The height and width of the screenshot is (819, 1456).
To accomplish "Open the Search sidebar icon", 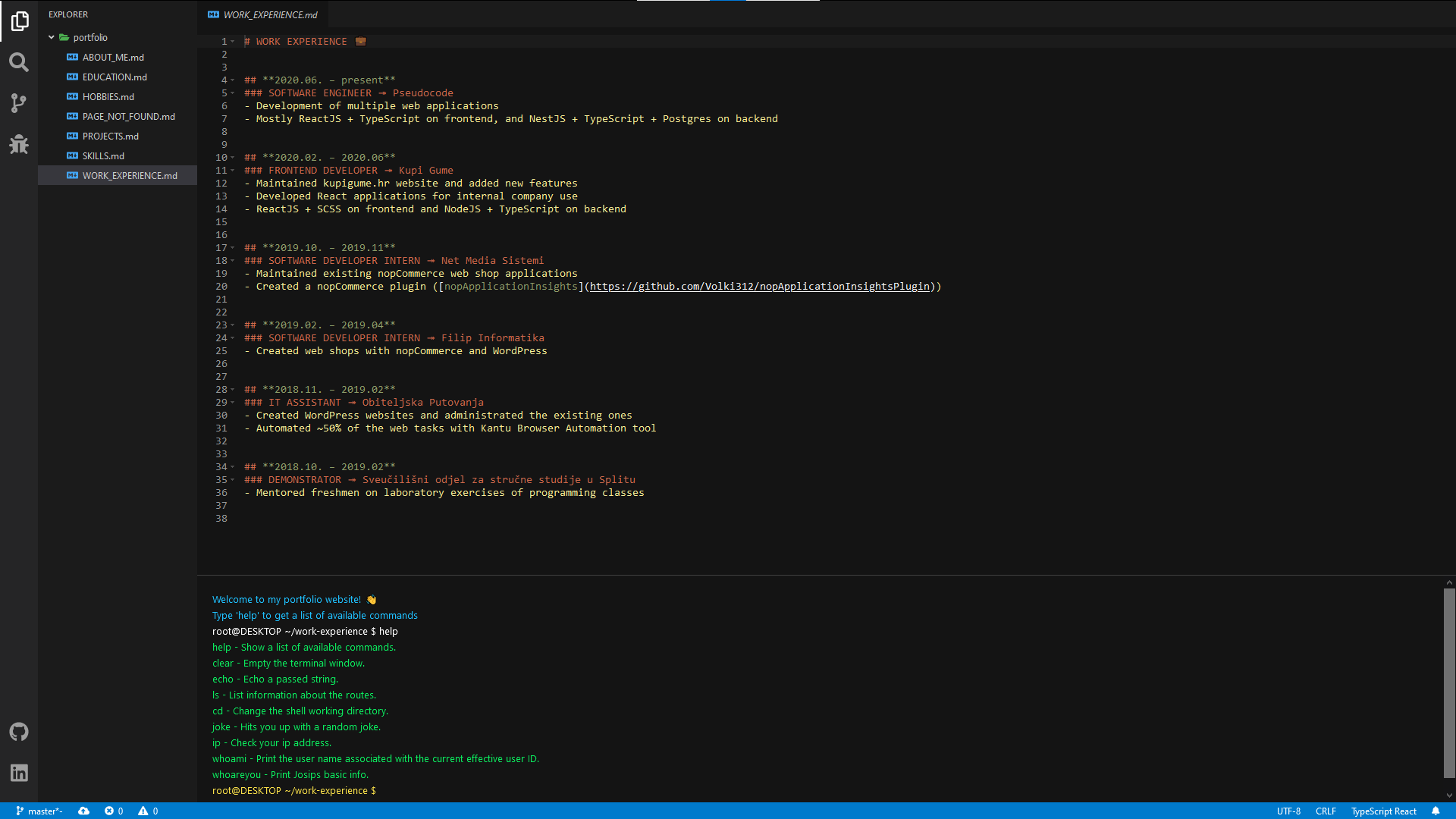I will (x=18, y=63).
